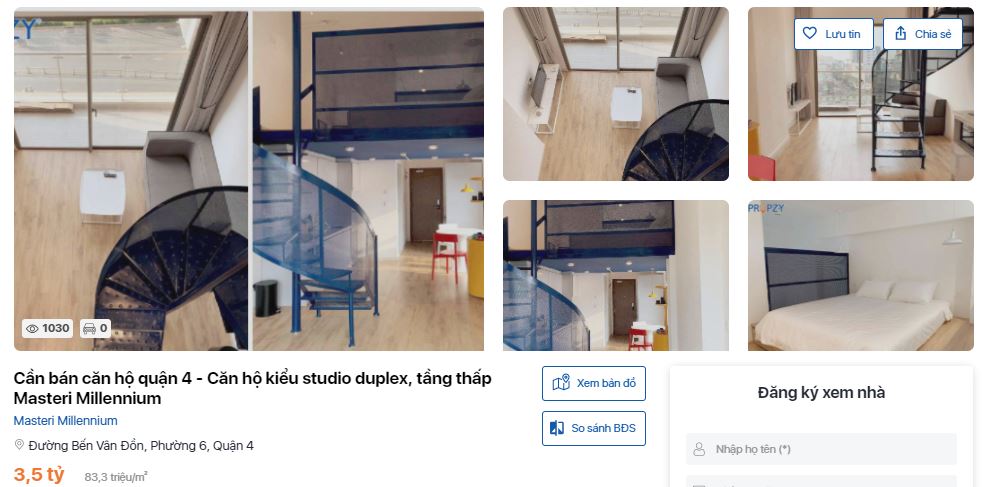
Task: View the bedroom with white bed thumbnail
Action: (x=861, y=275)
